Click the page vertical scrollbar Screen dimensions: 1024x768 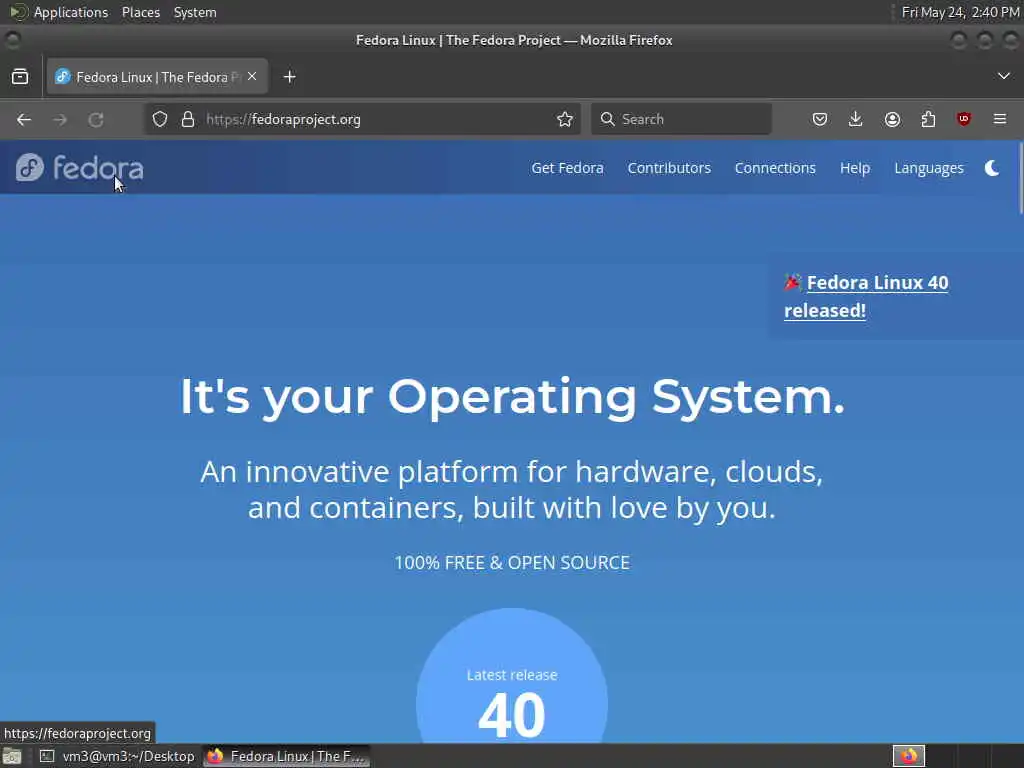(1019, 178)
